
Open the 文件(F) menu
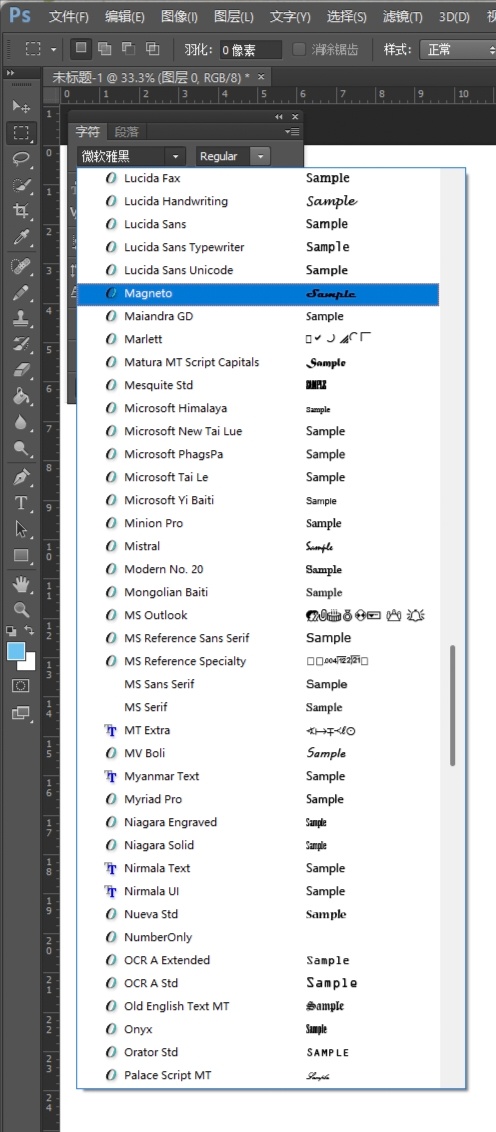click(69, 17)
